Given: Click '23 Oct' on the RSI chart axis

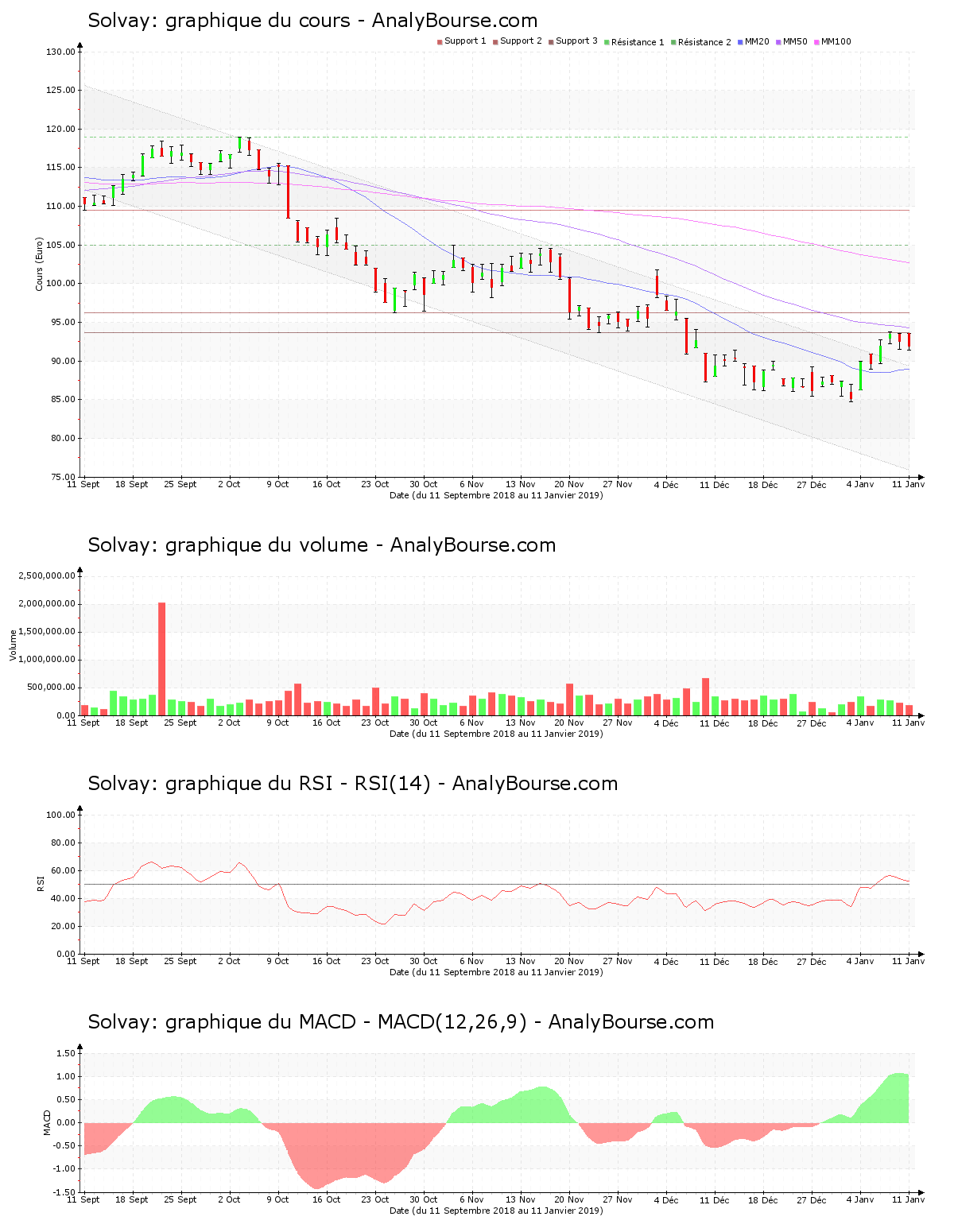Looking at the screenshot, I should pyautogui.click(x=375, y=961).
